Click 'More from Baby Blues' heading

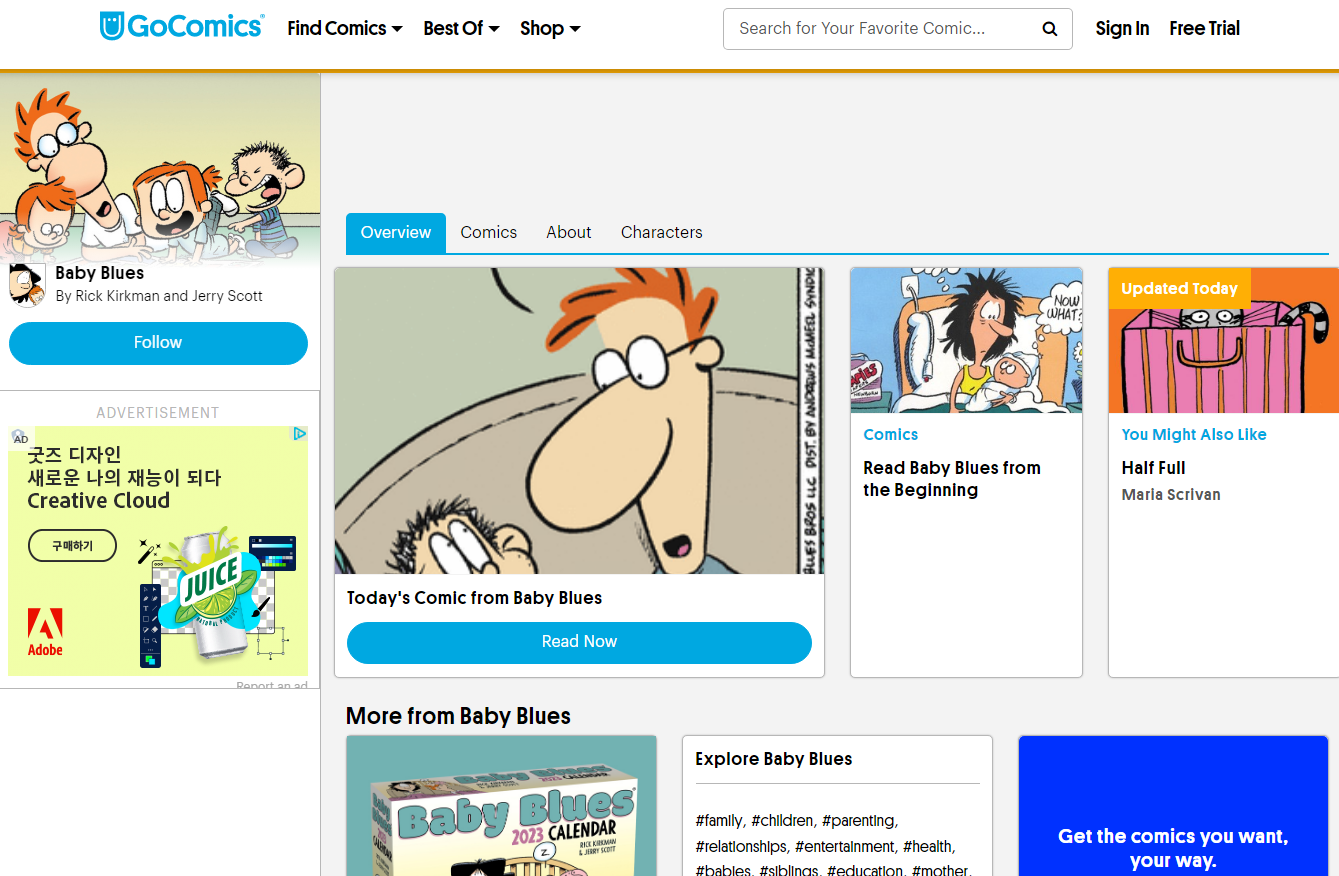click(x=458, y=716)
